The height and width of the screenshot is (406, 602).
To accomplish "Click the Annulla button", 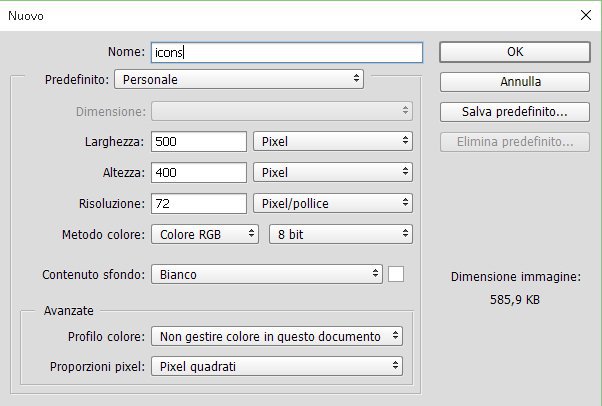I will click(513, 81).
